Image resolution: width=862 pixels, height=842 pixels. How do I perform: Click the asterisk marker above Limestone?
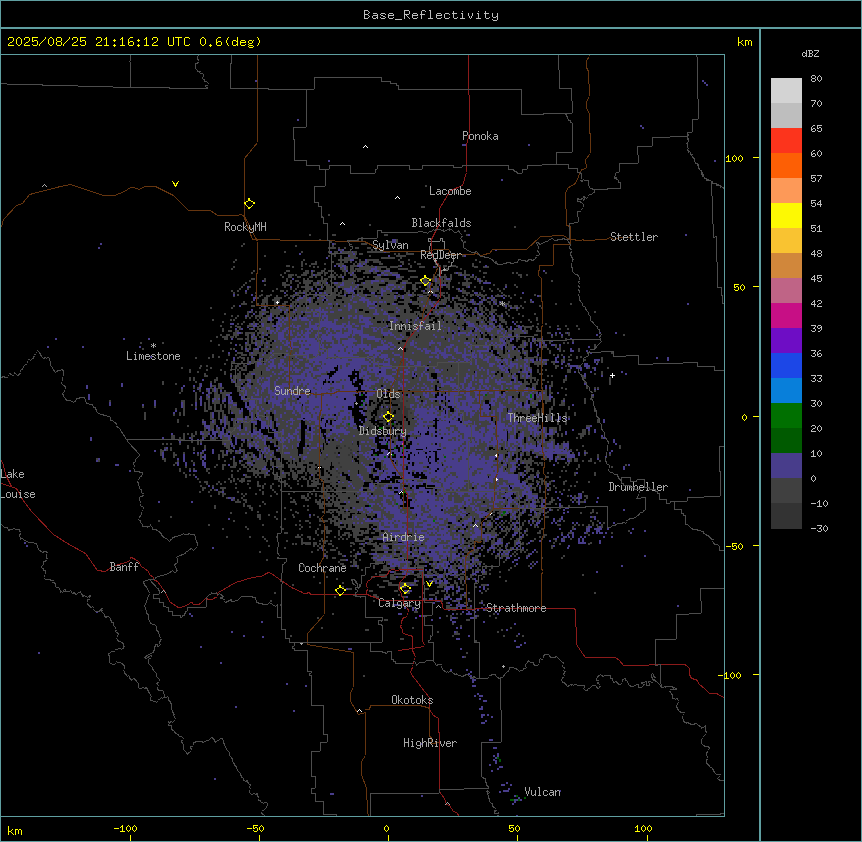click(x=153, y=346)
